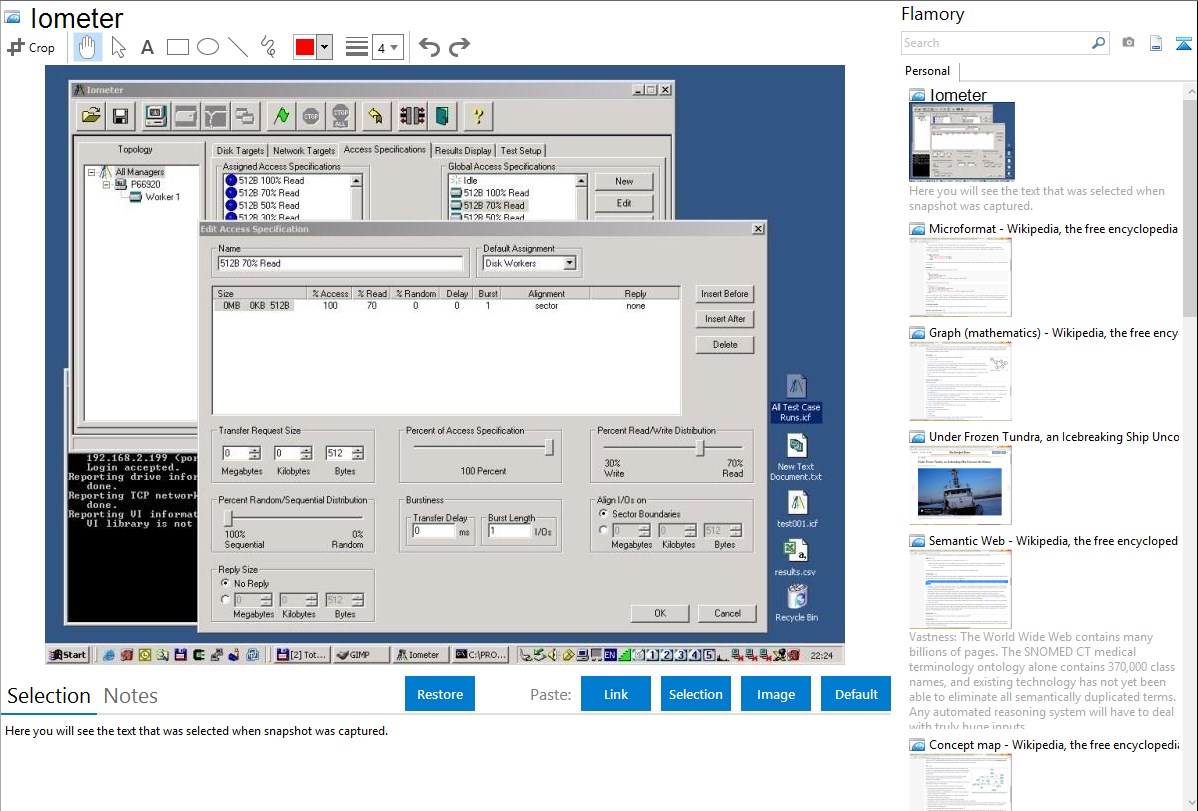Click the All Test Case Runs.icf icon
1198x811 pixels.
796,398
